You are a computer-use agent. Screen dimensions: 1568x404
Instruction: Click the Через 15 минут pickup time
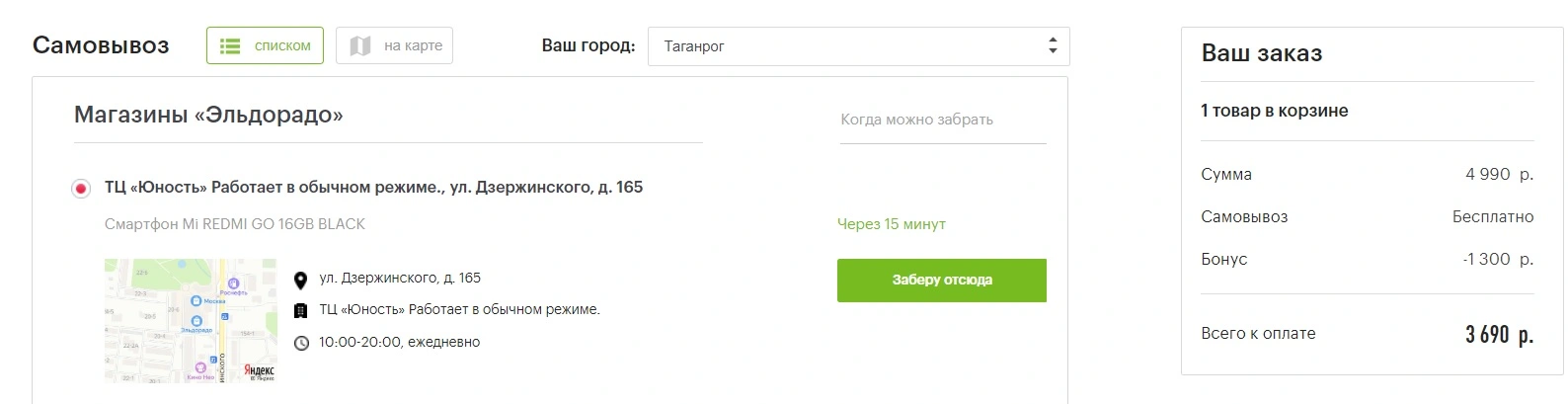892,224
